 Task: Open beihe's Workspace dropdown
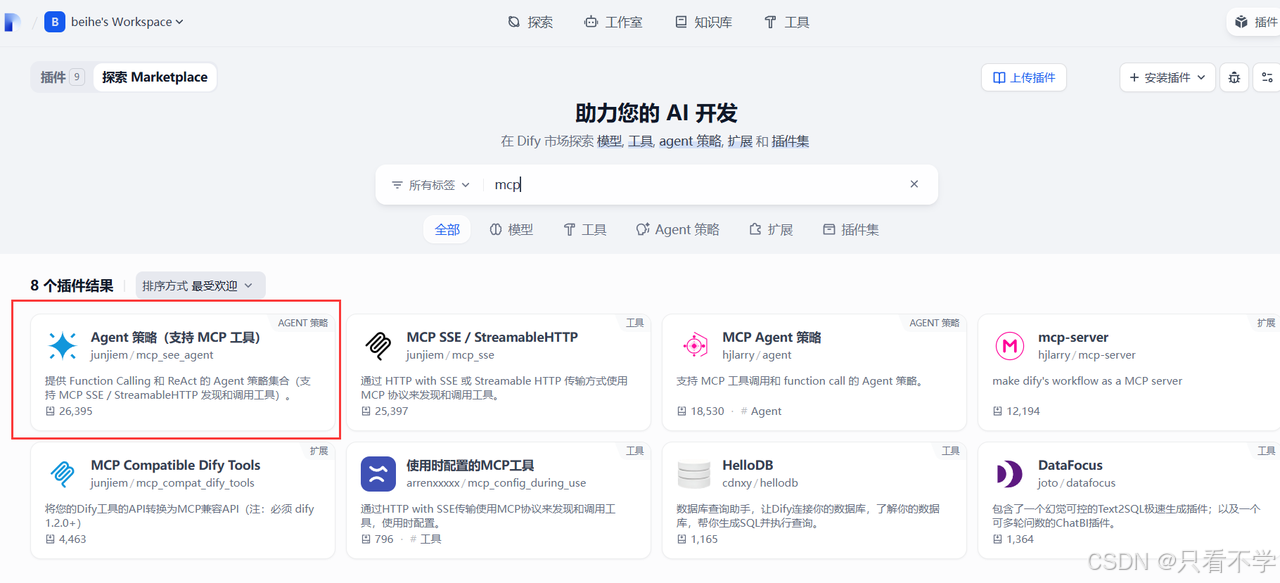point(128,22)
